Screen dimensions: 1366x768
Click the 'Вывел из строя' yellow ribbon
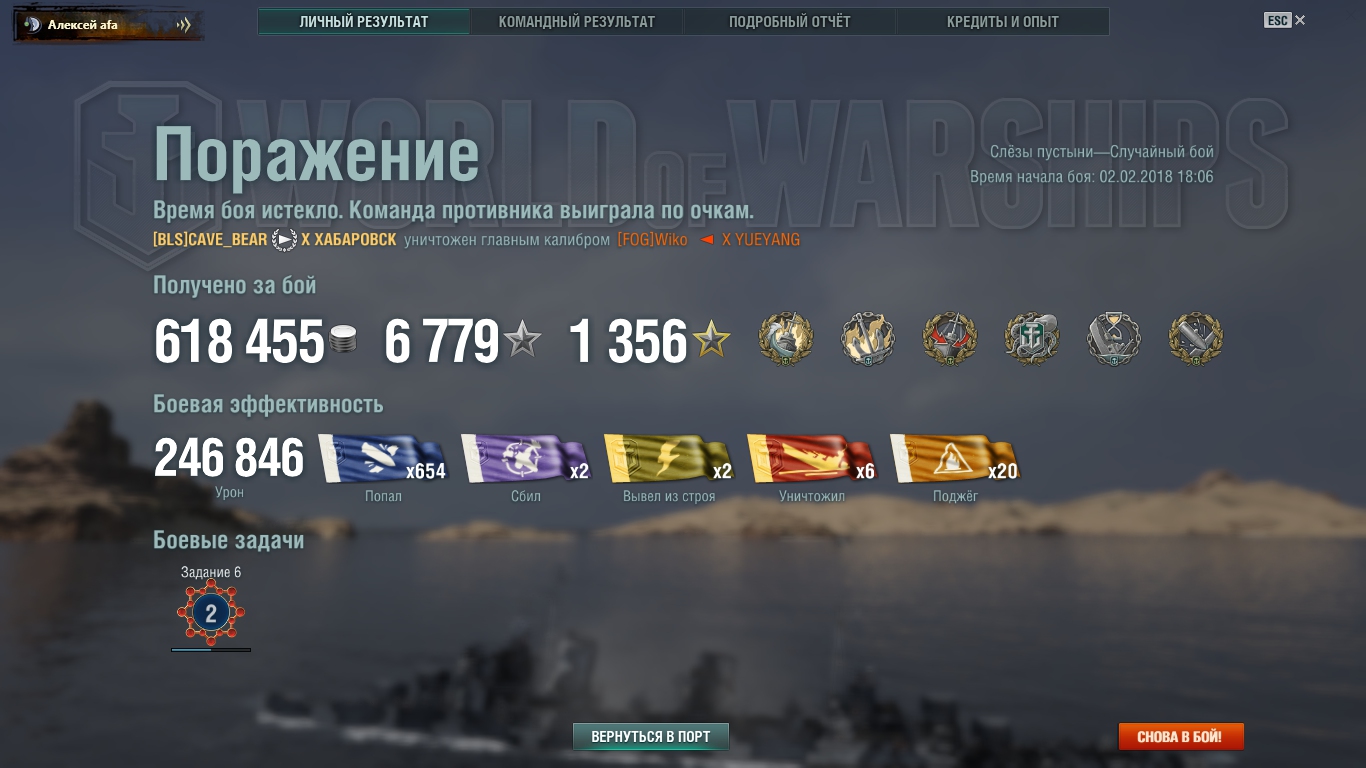(669, 459)
